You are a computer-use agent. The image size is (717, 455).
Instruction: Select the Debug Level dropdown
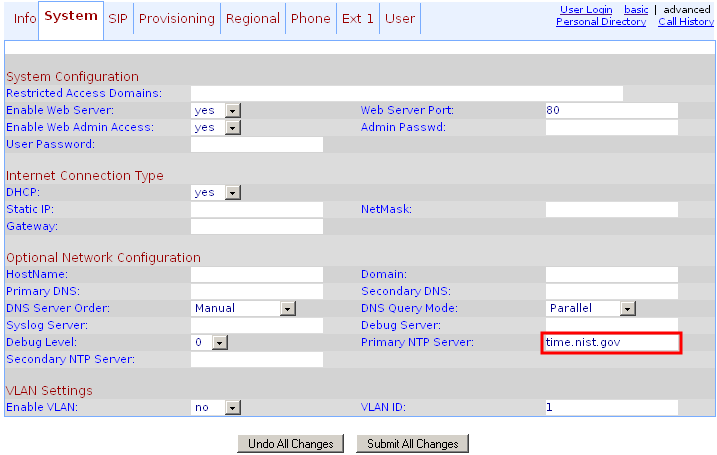(x=210, y=342)
